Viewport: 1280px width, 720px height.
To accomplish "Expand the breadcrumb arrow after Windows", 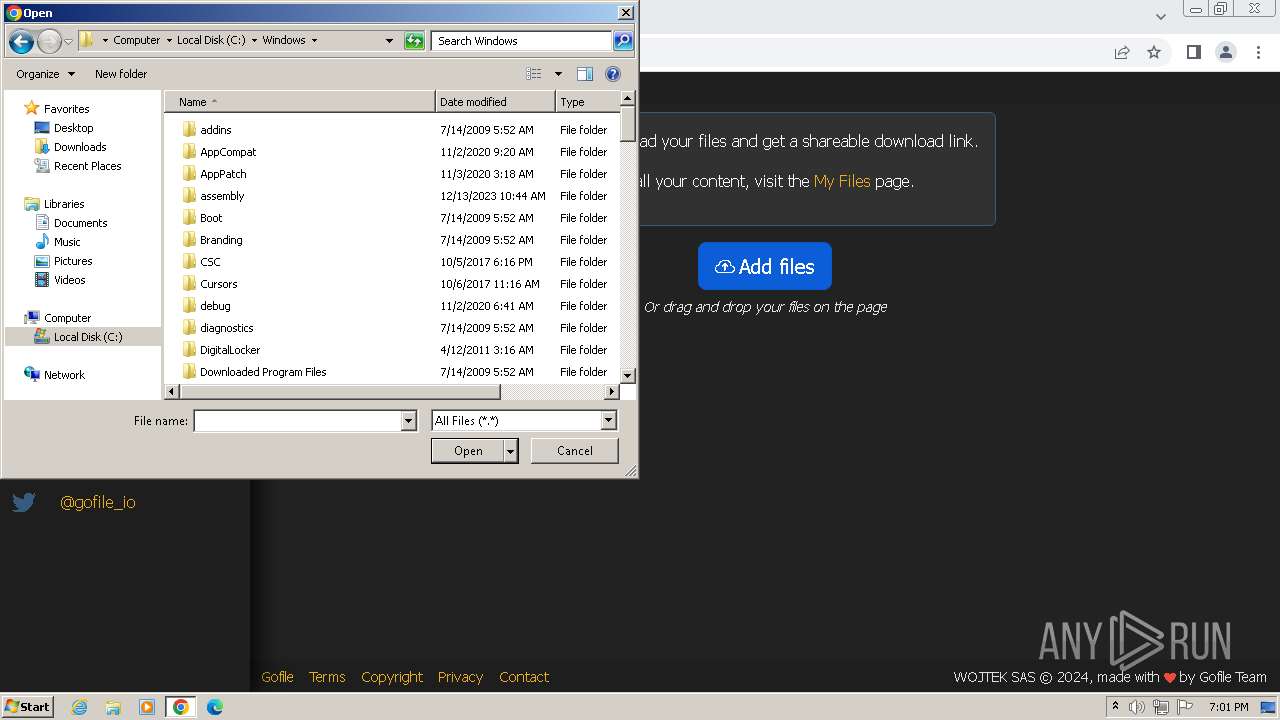I will point(314,41).
